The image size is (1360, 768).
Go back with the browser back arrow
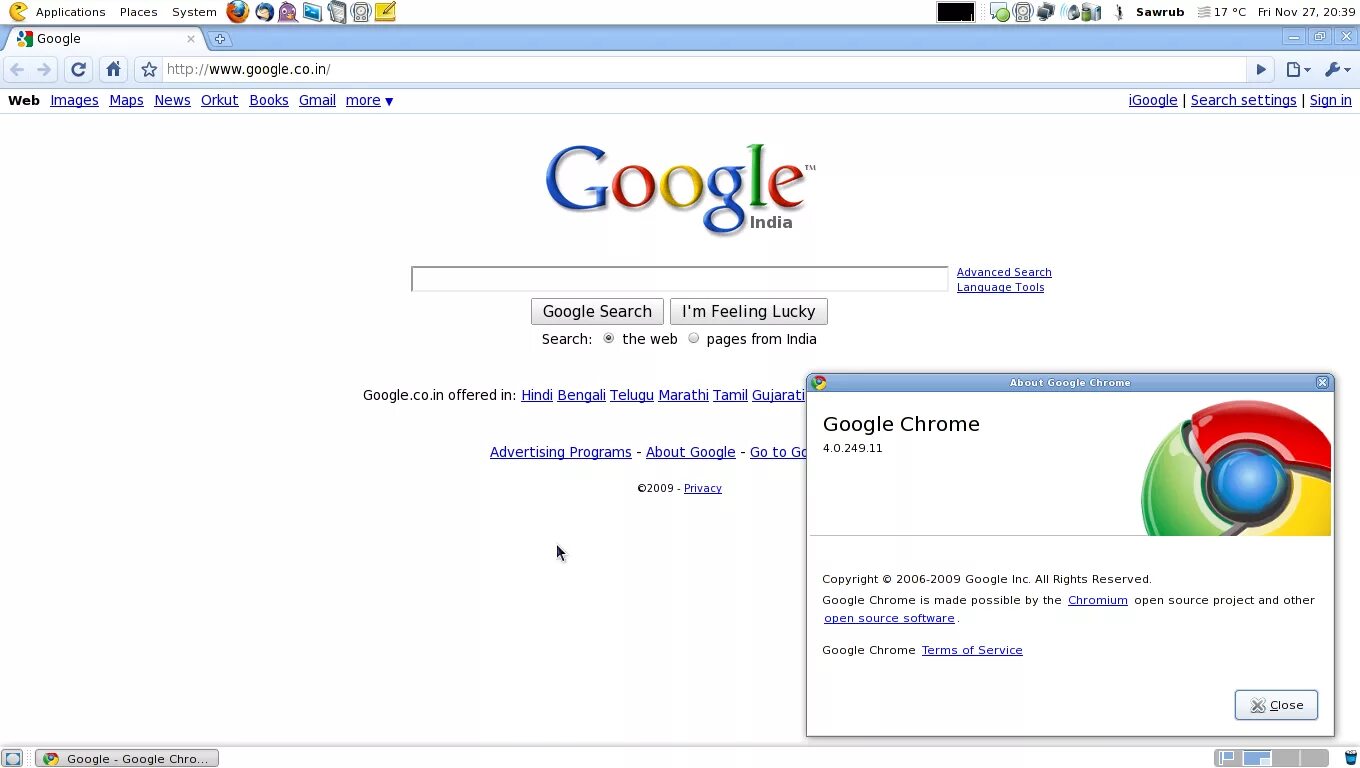tap(16, 69)
